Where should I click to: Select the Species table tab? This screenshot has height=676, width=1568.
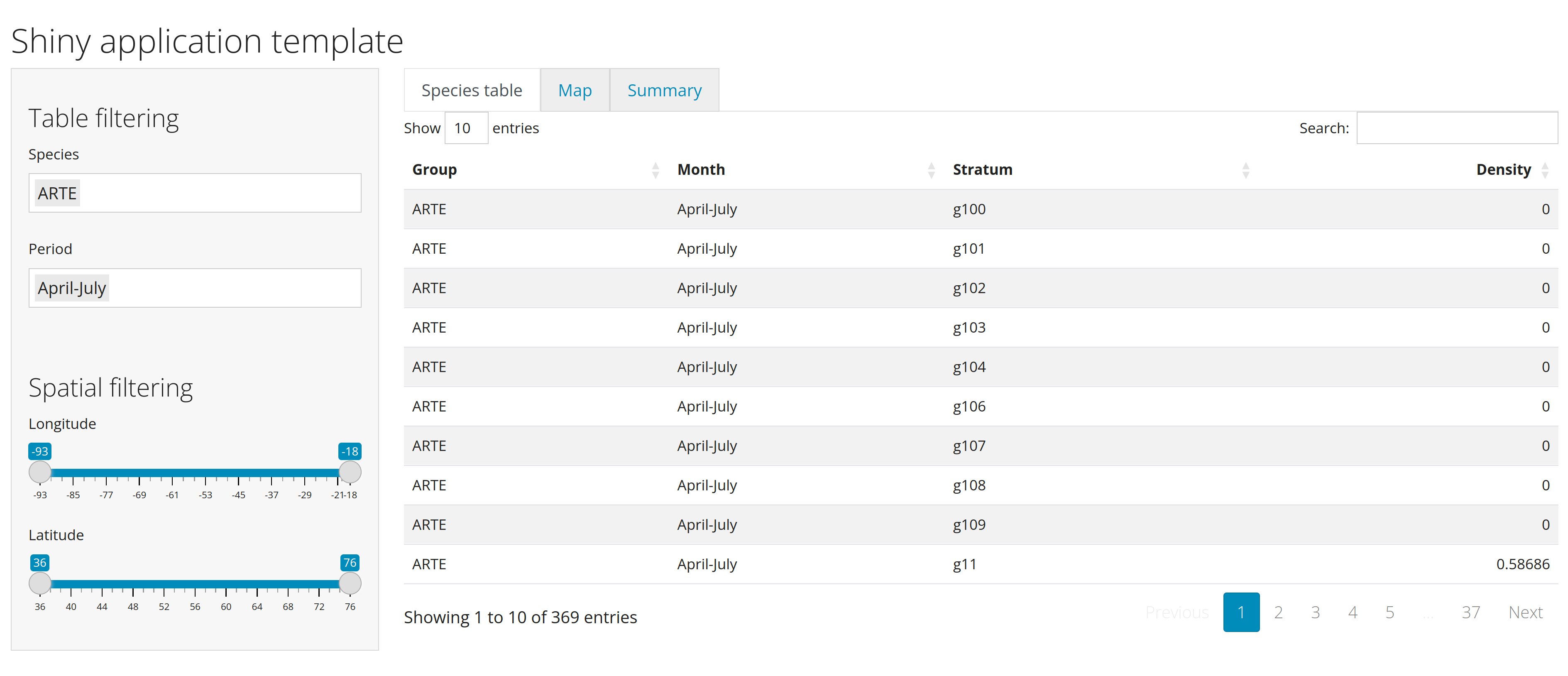point(472,91)
